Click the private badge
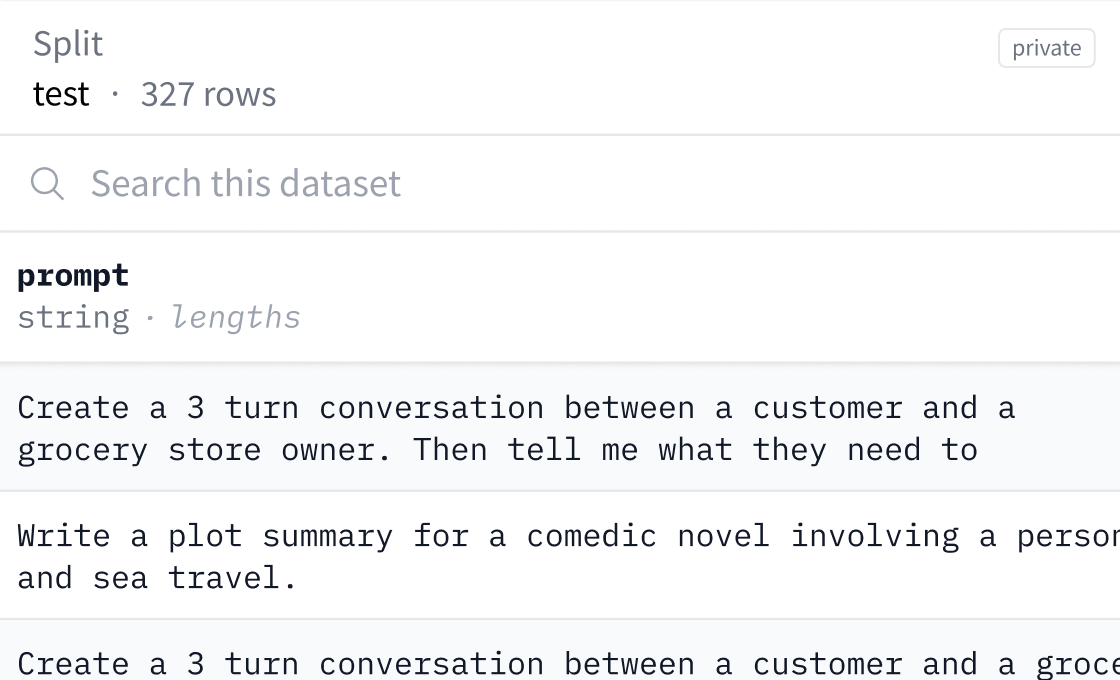Screen dimensions: 1120x680 coord(1046,48)
